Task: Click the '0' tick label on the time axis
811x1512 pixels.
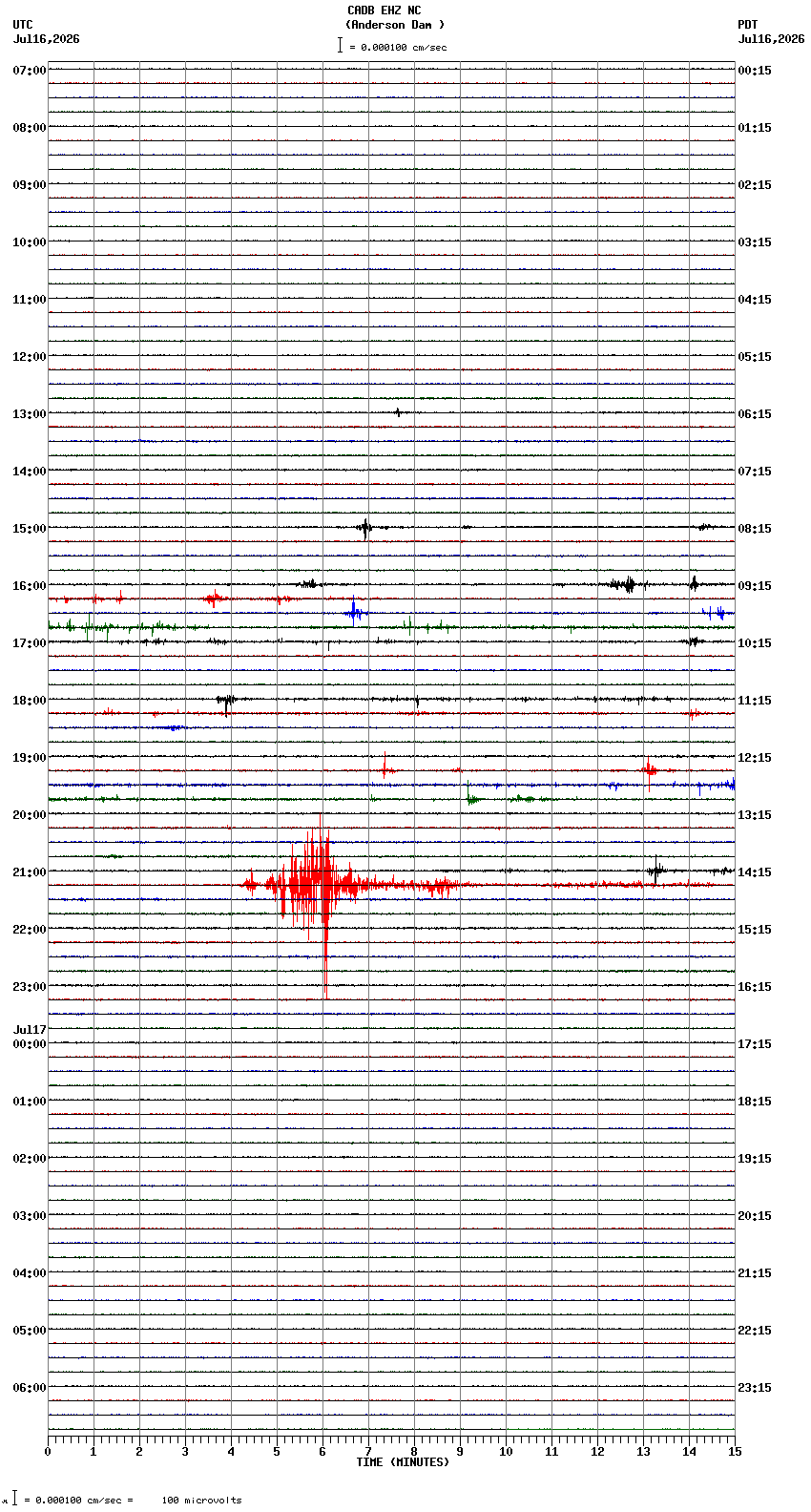Action: tap(48, 1452)
